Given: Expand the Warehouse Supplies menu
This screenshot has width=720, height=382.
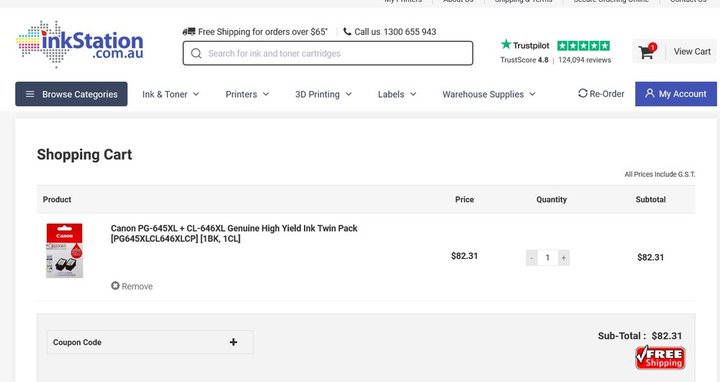Looking at the screenshot, I should [489, 94].
